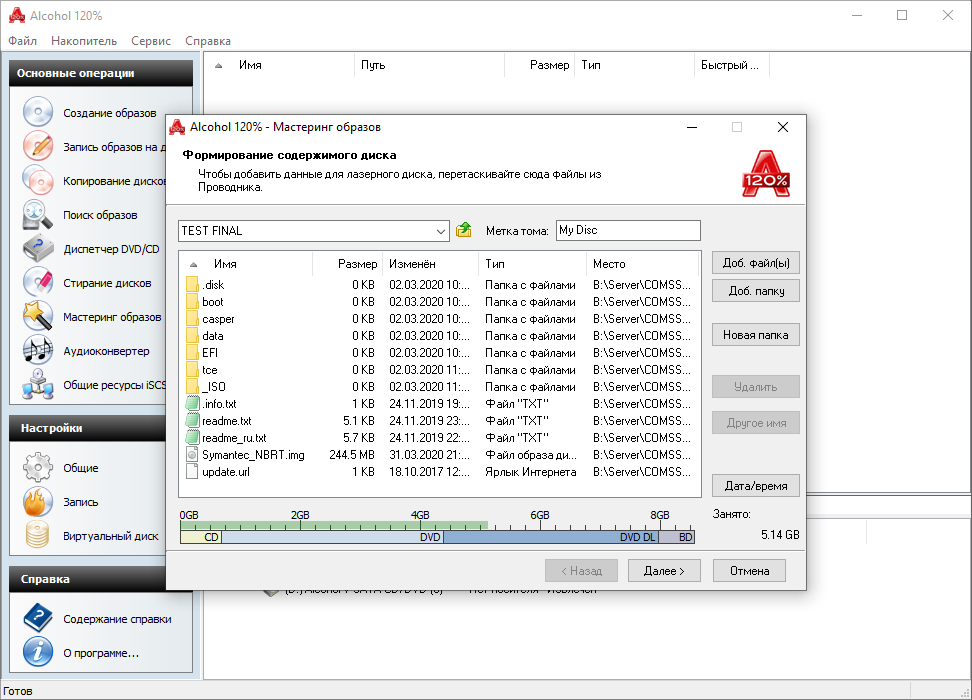Click the update.url file icon
Screen dimensions: 972x700
point(192,471)
